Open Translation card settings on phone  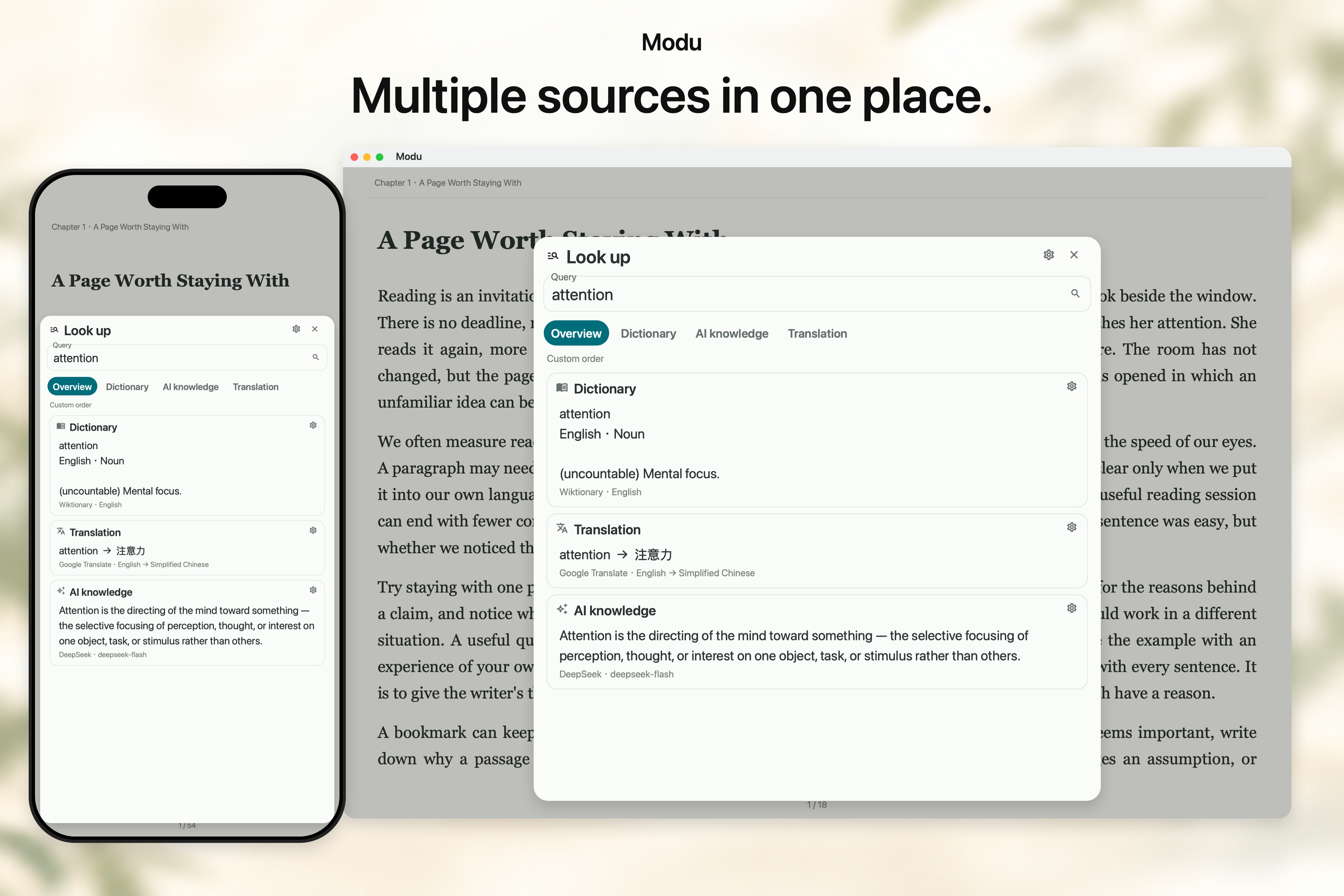(313, 530)
